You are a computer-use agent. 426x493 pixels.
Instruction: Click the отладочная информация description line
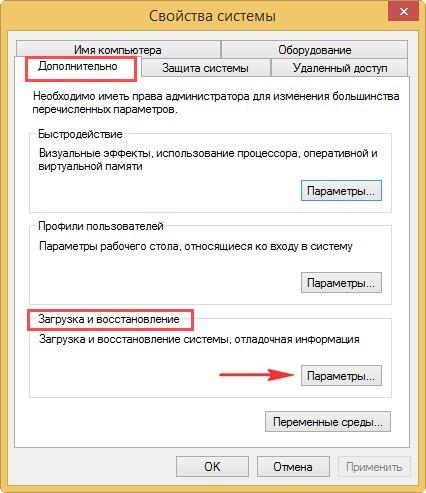(x=199, y=339)
